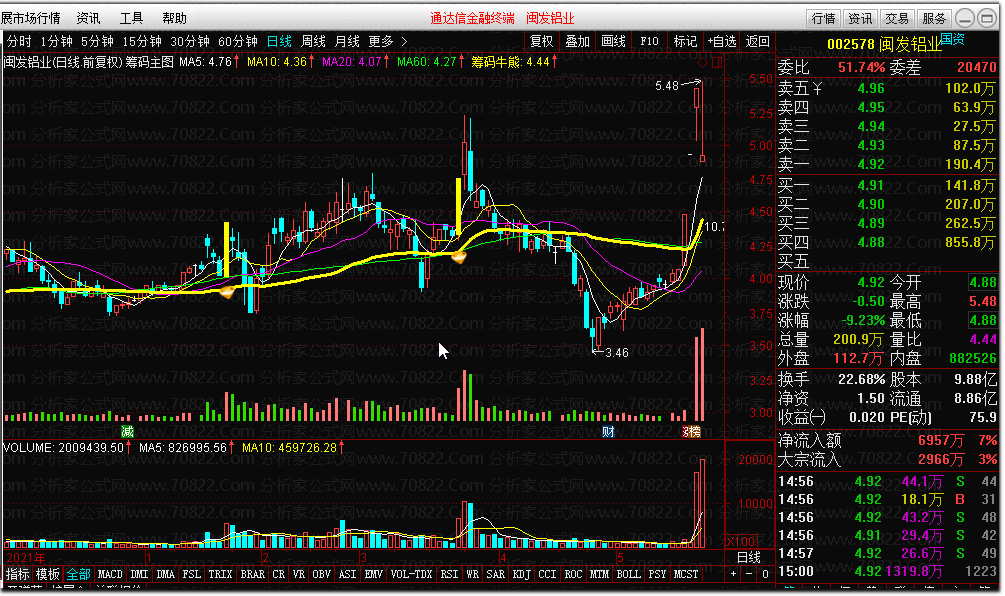Apply the EMV indicator
Screen dimensions: 1005x596
point(373,574)
